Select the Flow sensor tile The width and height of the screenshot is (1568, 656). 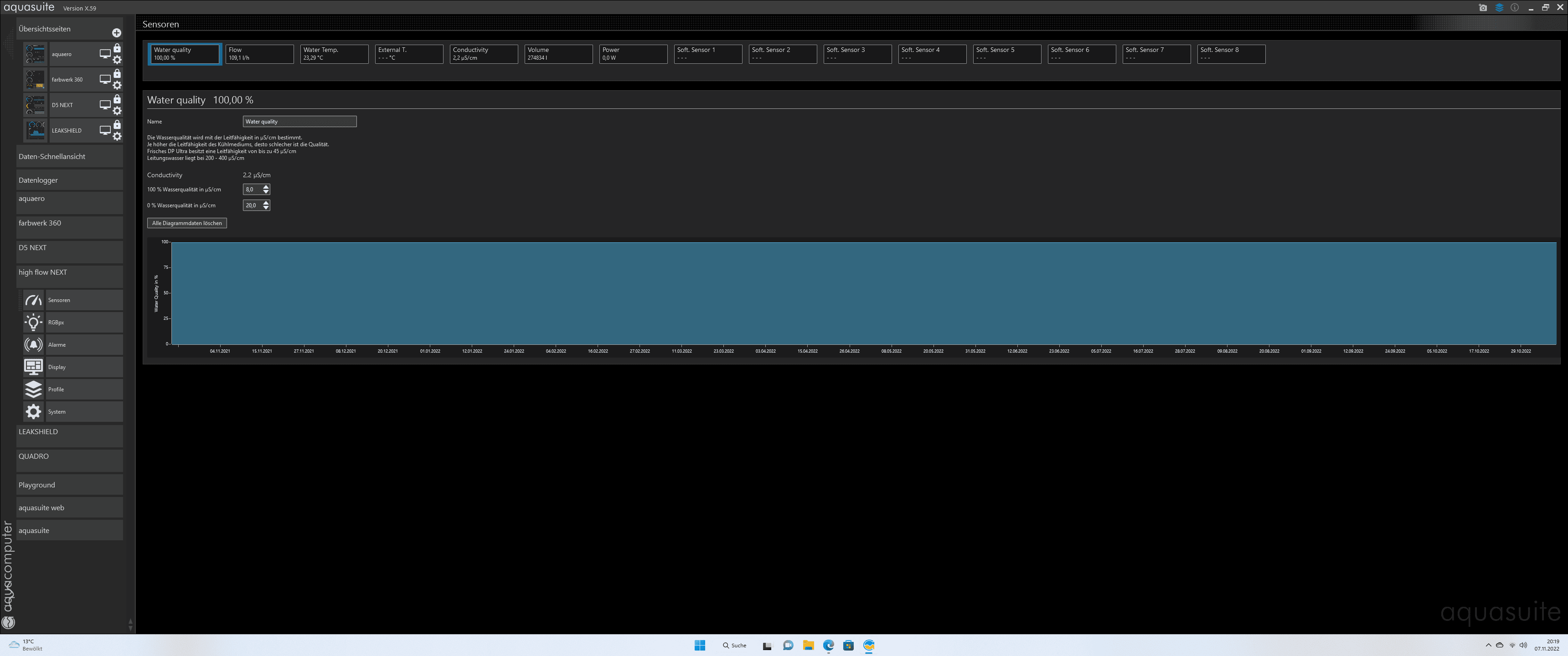click(x=259, y=54)
